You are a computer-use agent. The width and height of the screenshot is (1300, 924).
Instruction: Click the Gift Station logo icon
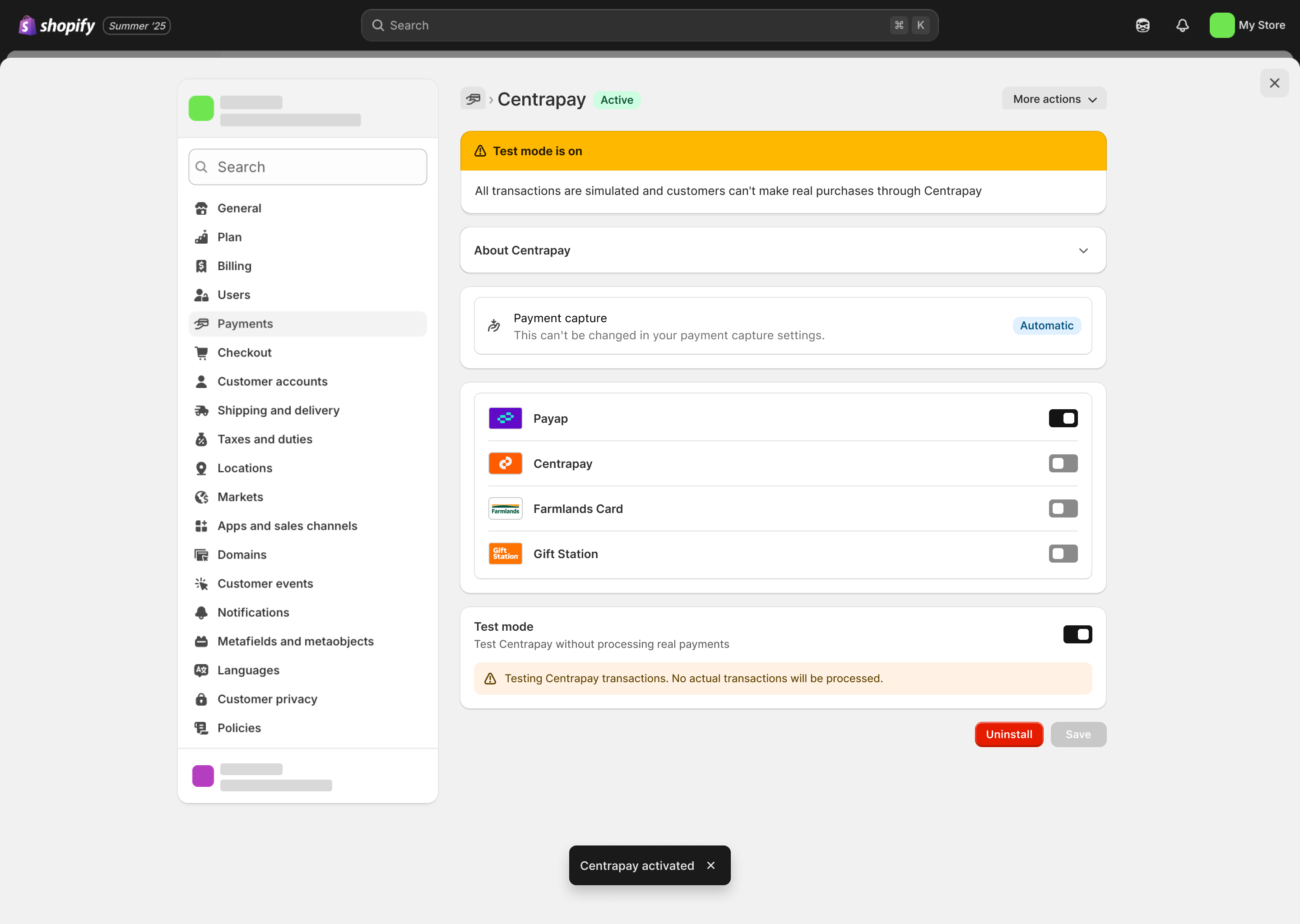coord(505,554)
